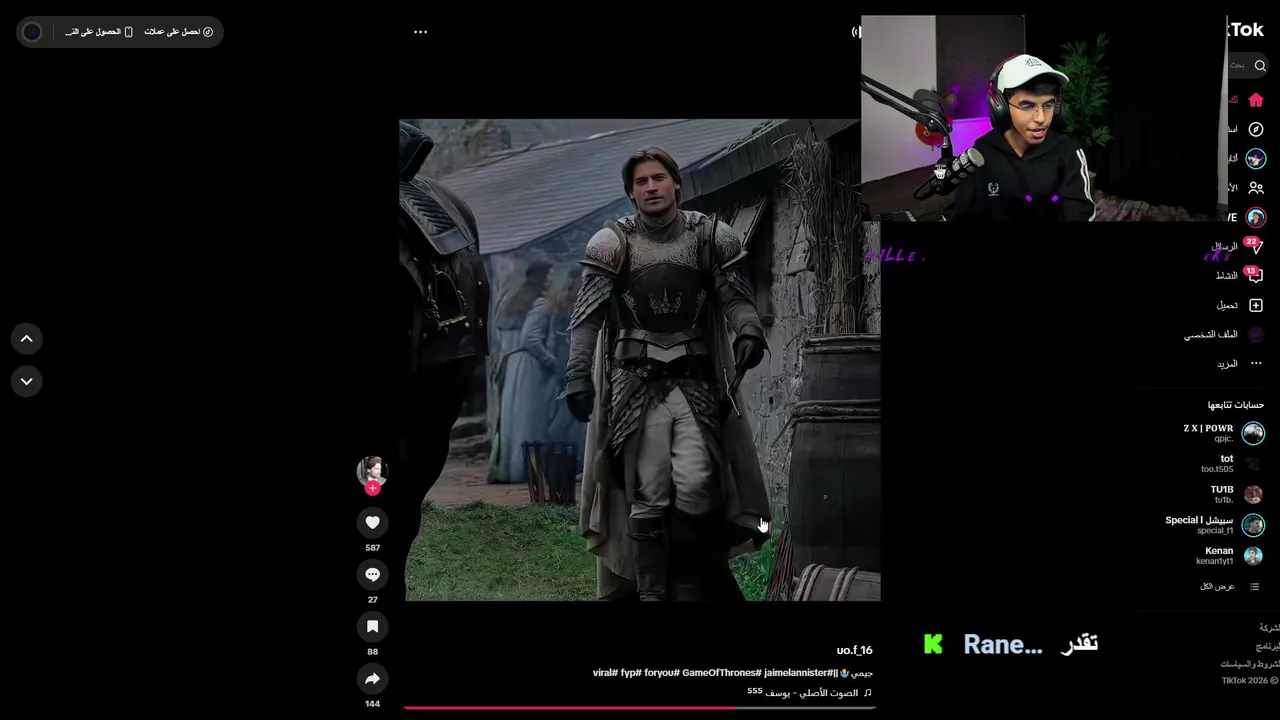1280x720 pixels.
Task: Bookmark the video with the save icon
Action: click(x=372, y=626)
